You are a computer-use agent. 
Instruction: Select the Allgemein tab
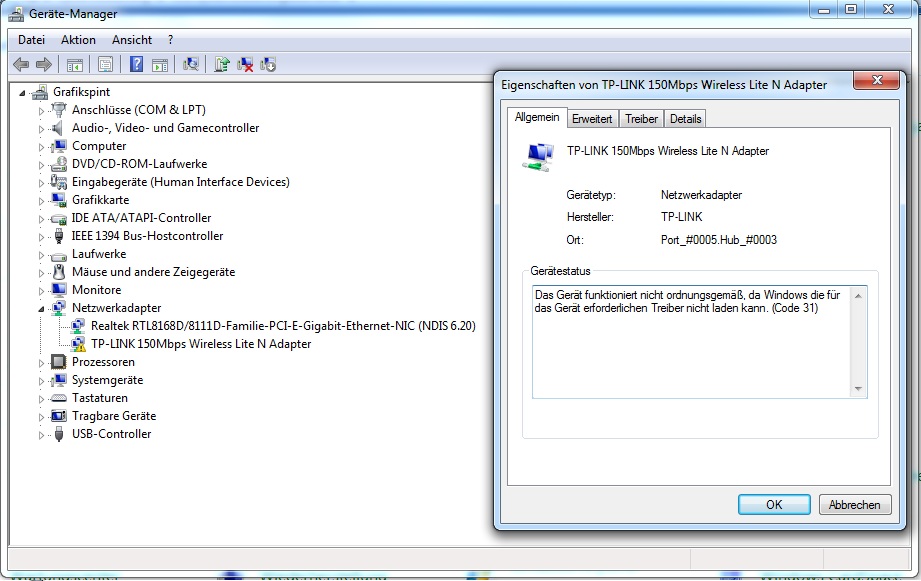coord(537,117)
